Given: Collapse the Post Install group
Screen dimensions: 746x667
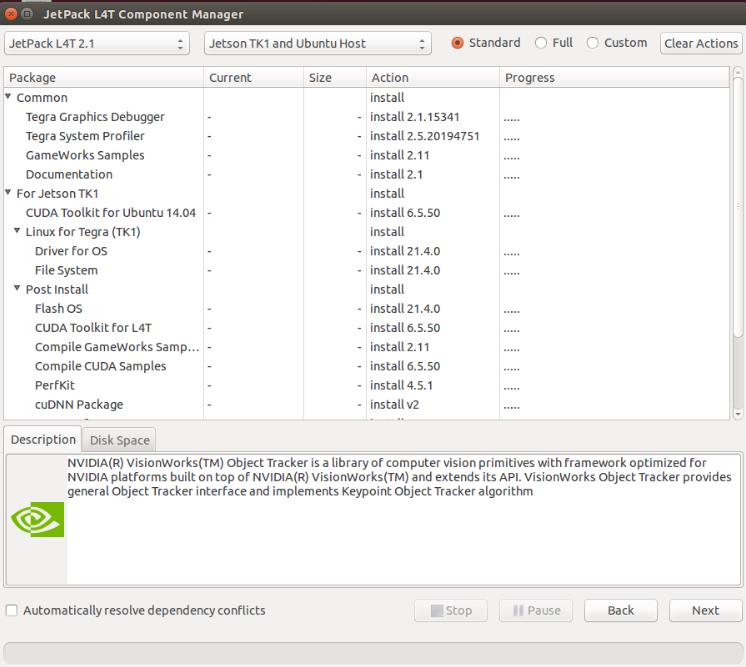Looking at the screenshot, I should coord(17,288).
